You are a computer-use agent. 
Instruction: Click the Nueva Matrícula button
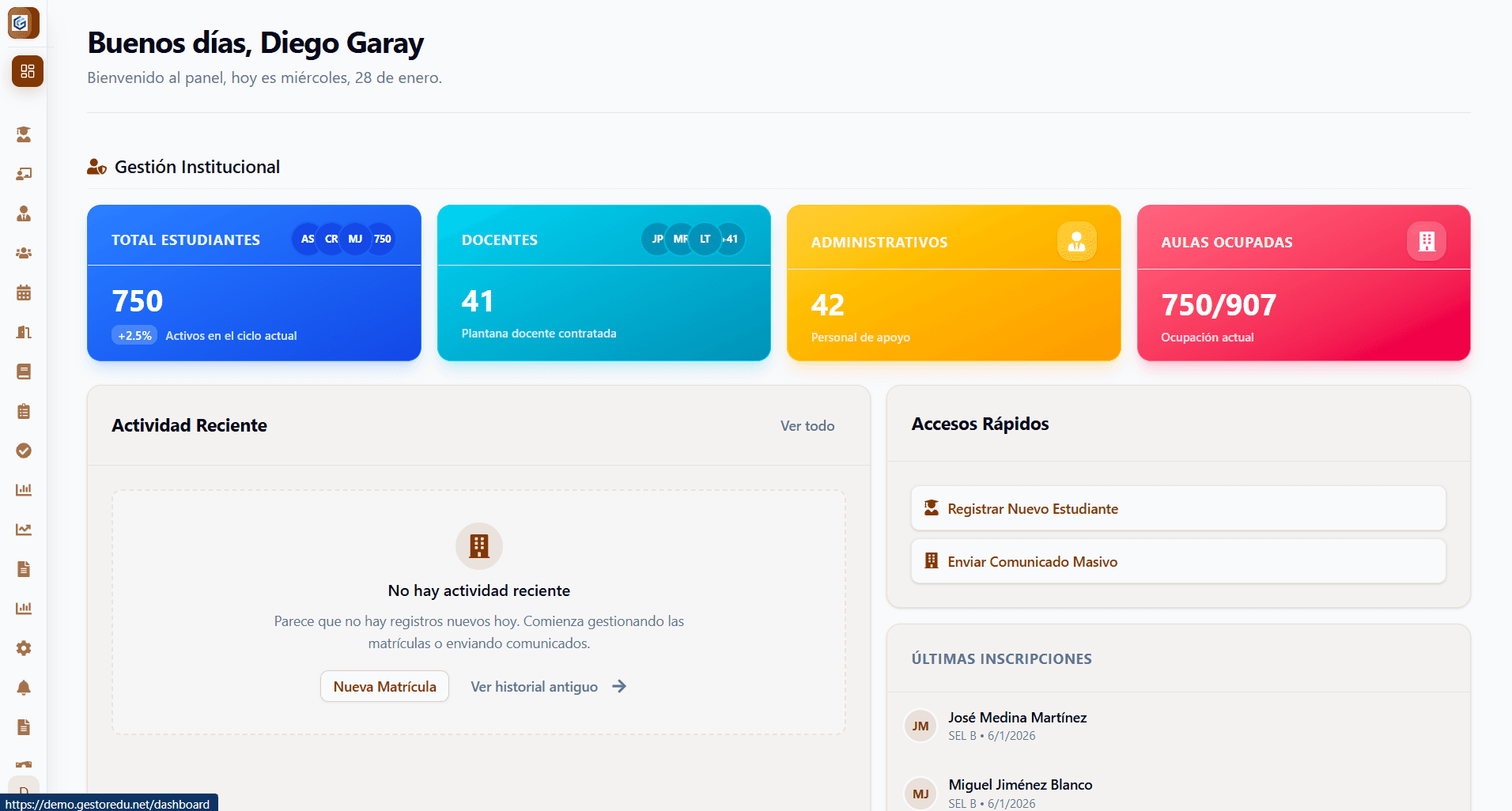pos(384,686)
